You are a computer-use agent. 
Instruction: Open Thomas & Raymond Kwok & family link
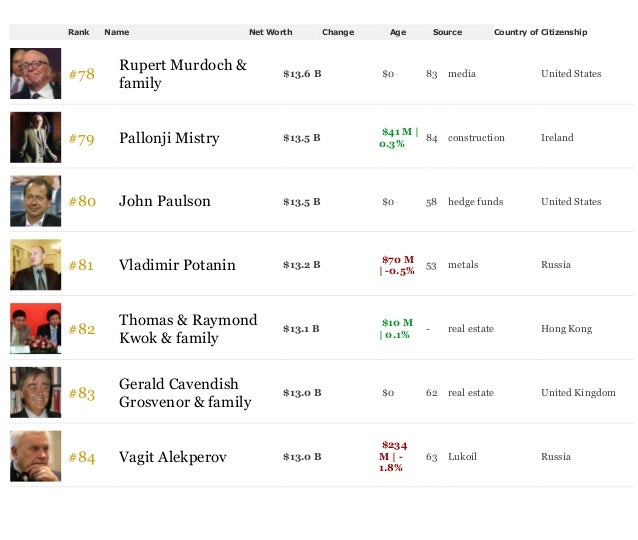tap(188, 329)
